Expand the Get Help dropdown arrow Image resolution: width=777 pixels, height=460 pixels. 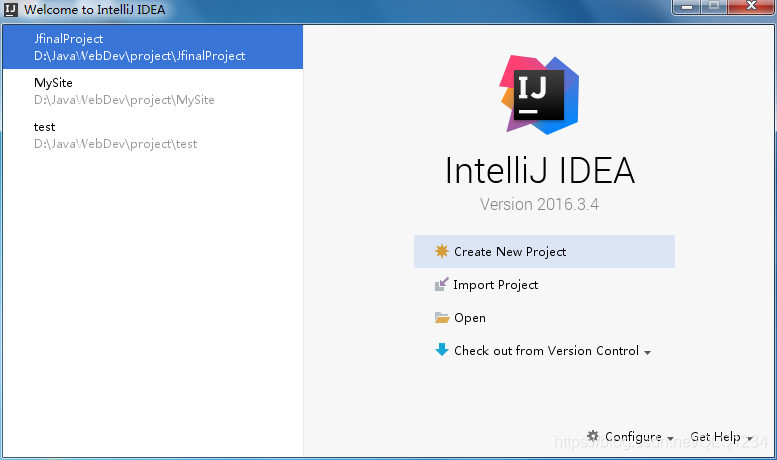[750, 439]
